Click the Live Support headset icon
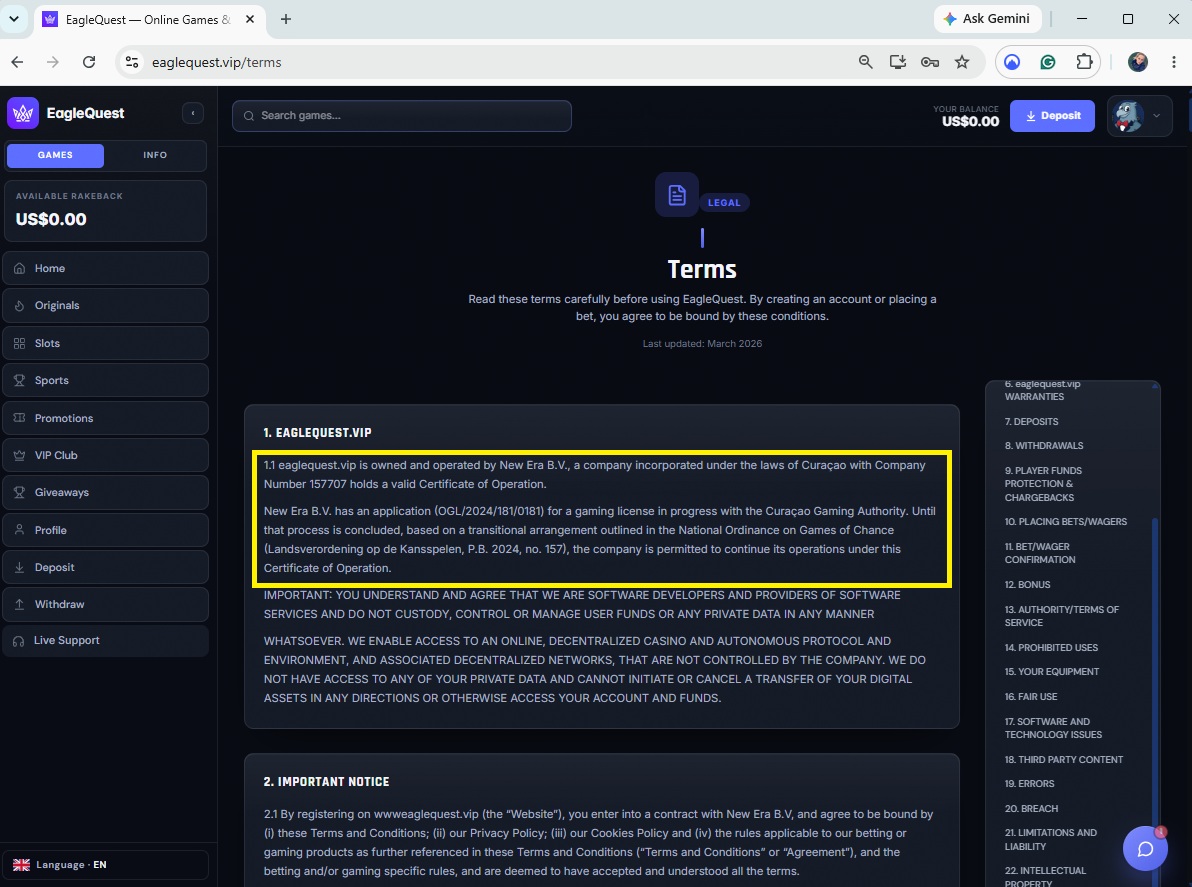Viewport: 1192px width, 887px height. click(19, 641)
